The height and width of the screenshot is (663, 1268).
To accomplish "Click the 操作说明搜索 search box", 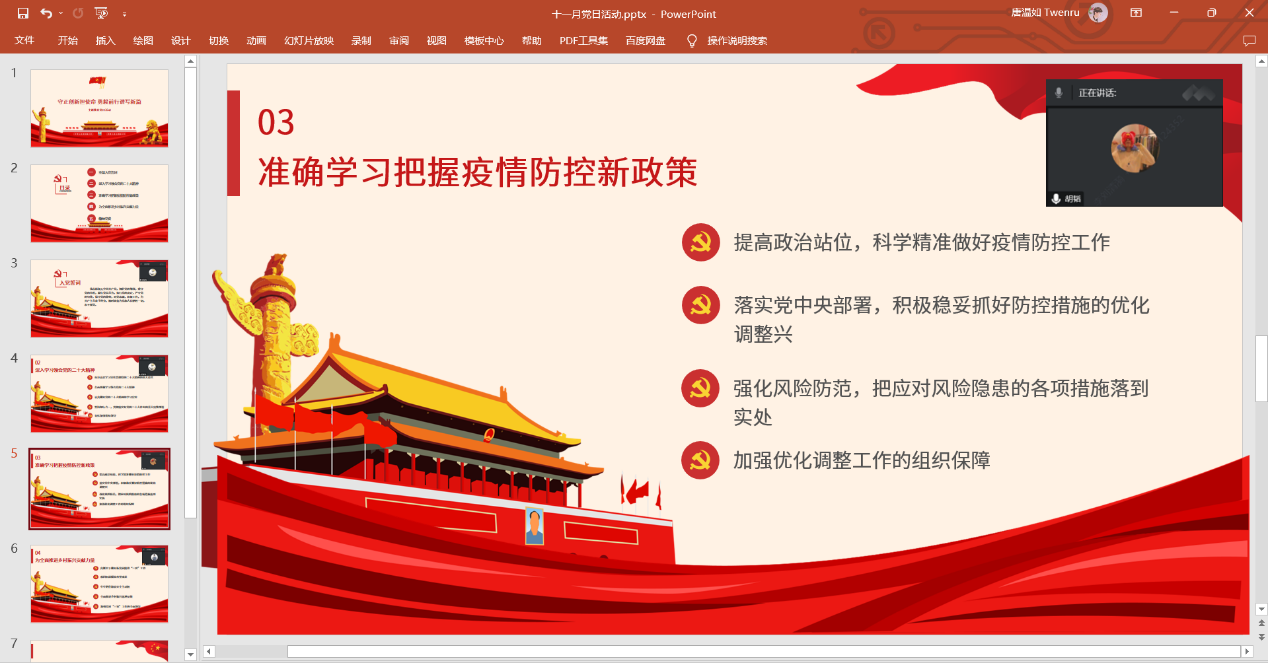I will pos(737,41).
